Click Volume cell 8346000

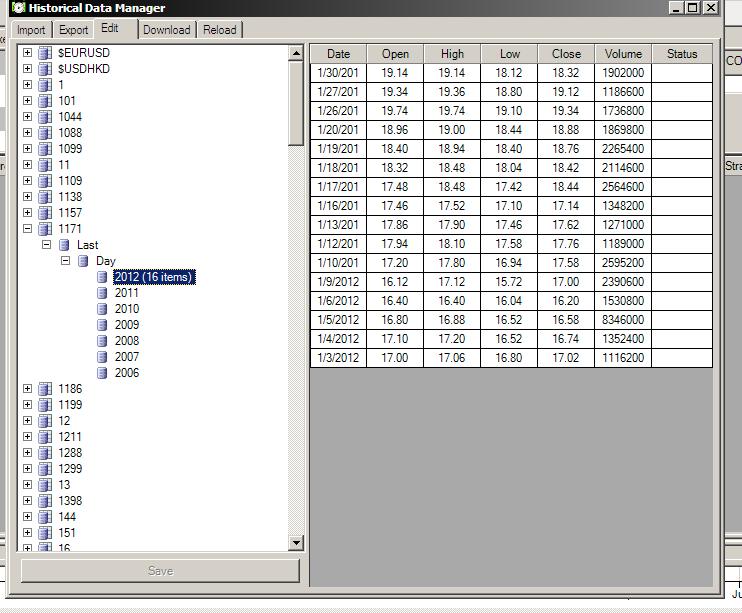623,320
